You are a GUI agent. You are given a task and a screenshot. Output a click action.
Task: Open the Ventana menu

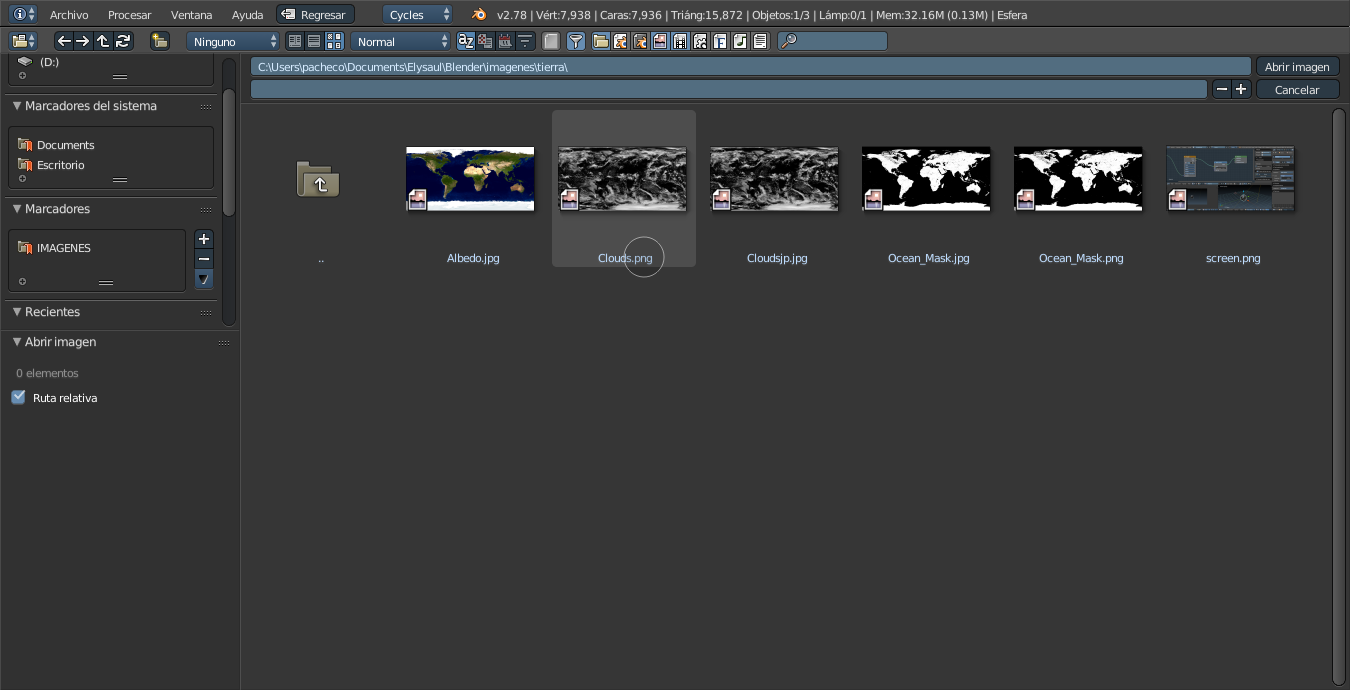coord(191,15)
